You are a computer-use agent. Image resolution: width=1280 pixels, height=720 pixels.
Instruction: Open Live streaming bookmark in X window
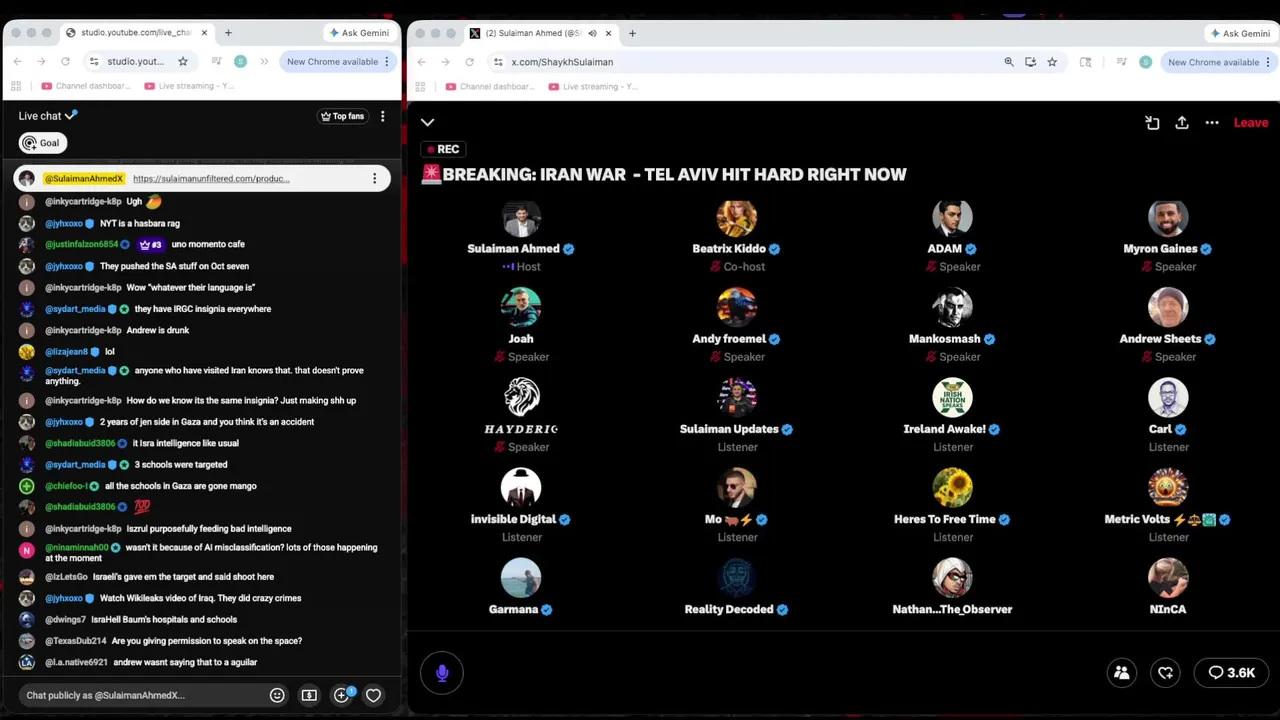tap(593, 86)
